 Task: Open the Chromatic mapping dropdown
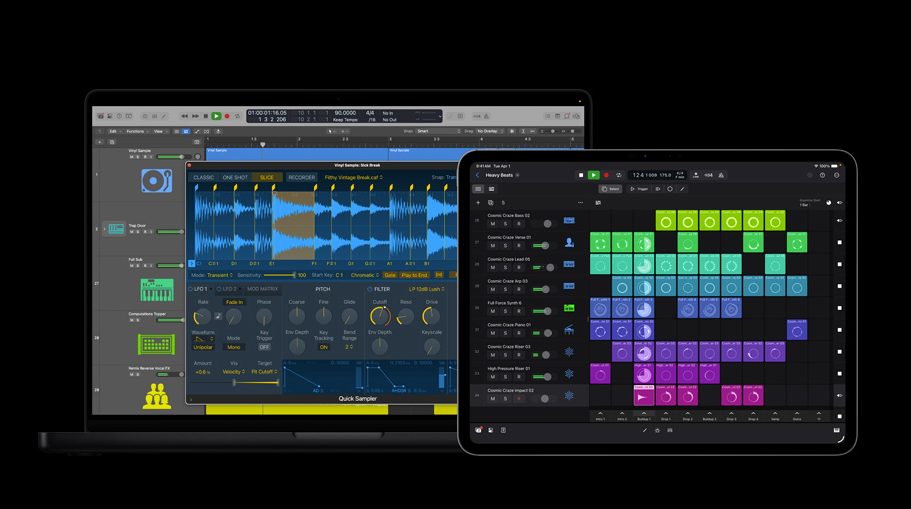click(365, 275)
